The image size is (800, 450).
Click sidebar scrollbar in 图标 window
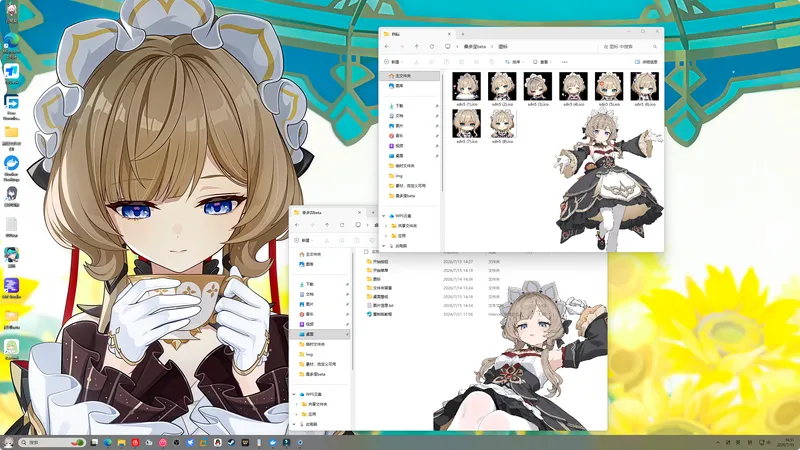point(442,133)
